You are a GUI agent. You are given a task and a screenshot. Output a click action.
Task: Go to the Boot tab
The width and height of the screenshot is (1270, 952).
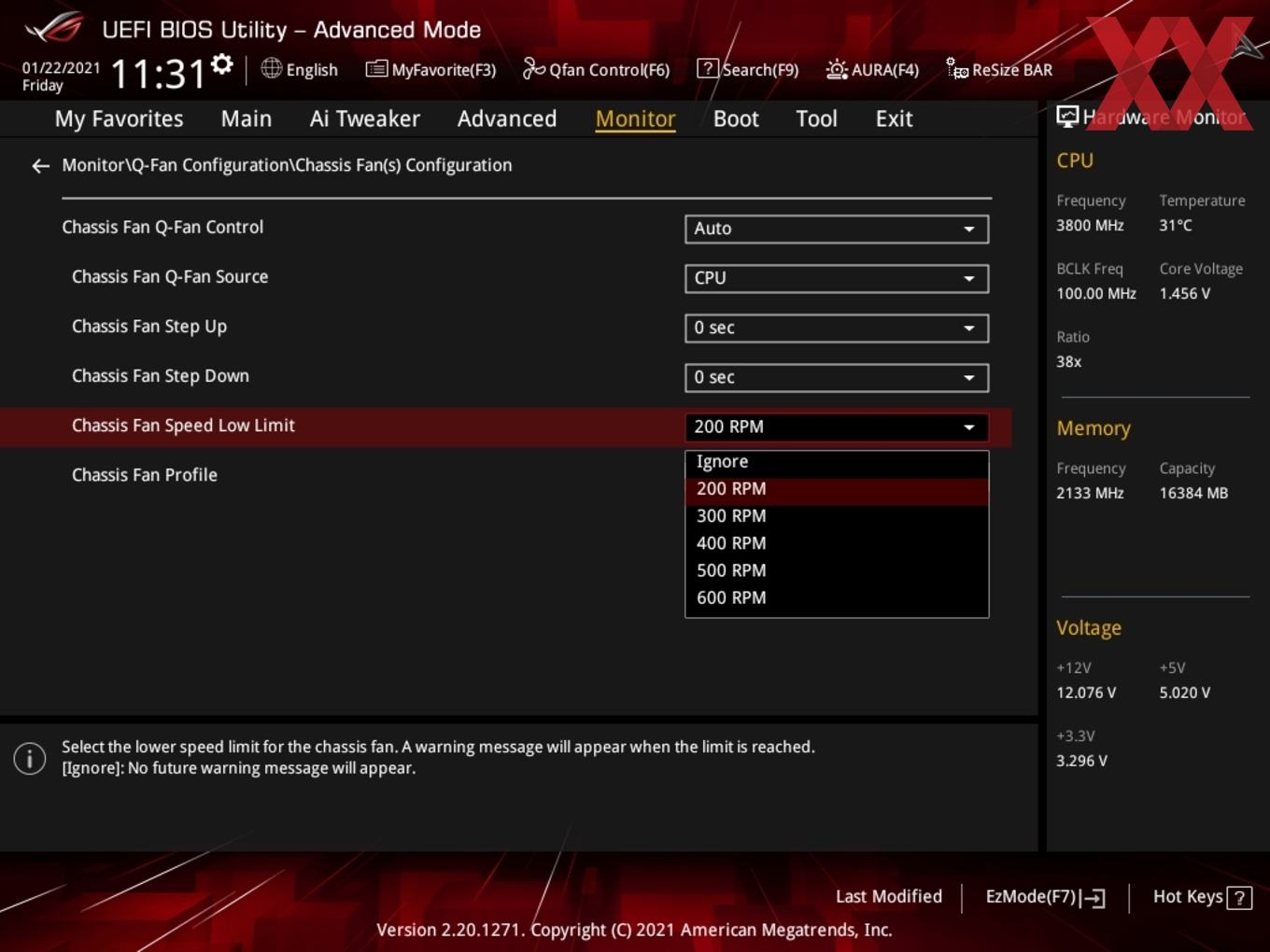pyautogui.click(x=736, y=119)
